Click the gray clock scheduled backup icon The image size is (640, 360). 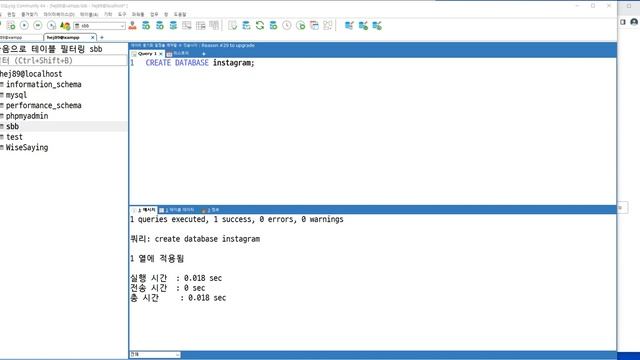(287, 26)
